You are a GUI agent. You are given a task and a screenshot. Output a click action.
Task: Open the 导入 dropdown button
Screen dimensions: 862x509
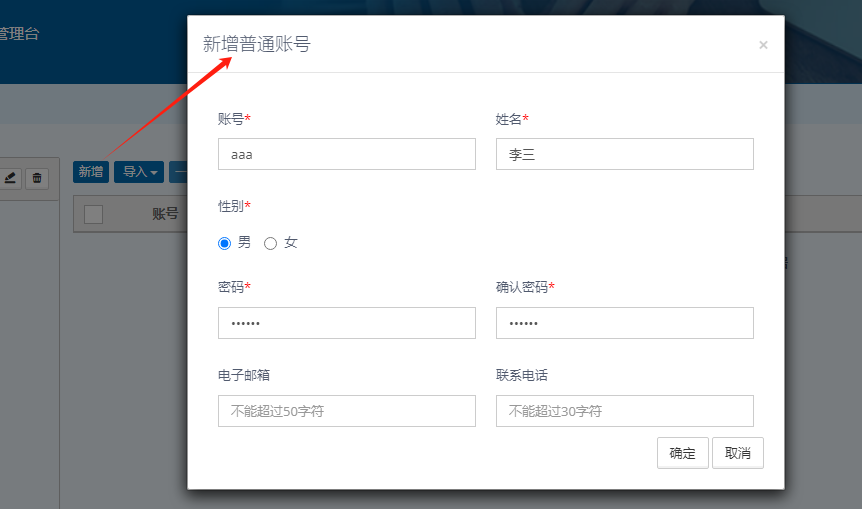tap(139, 172)
